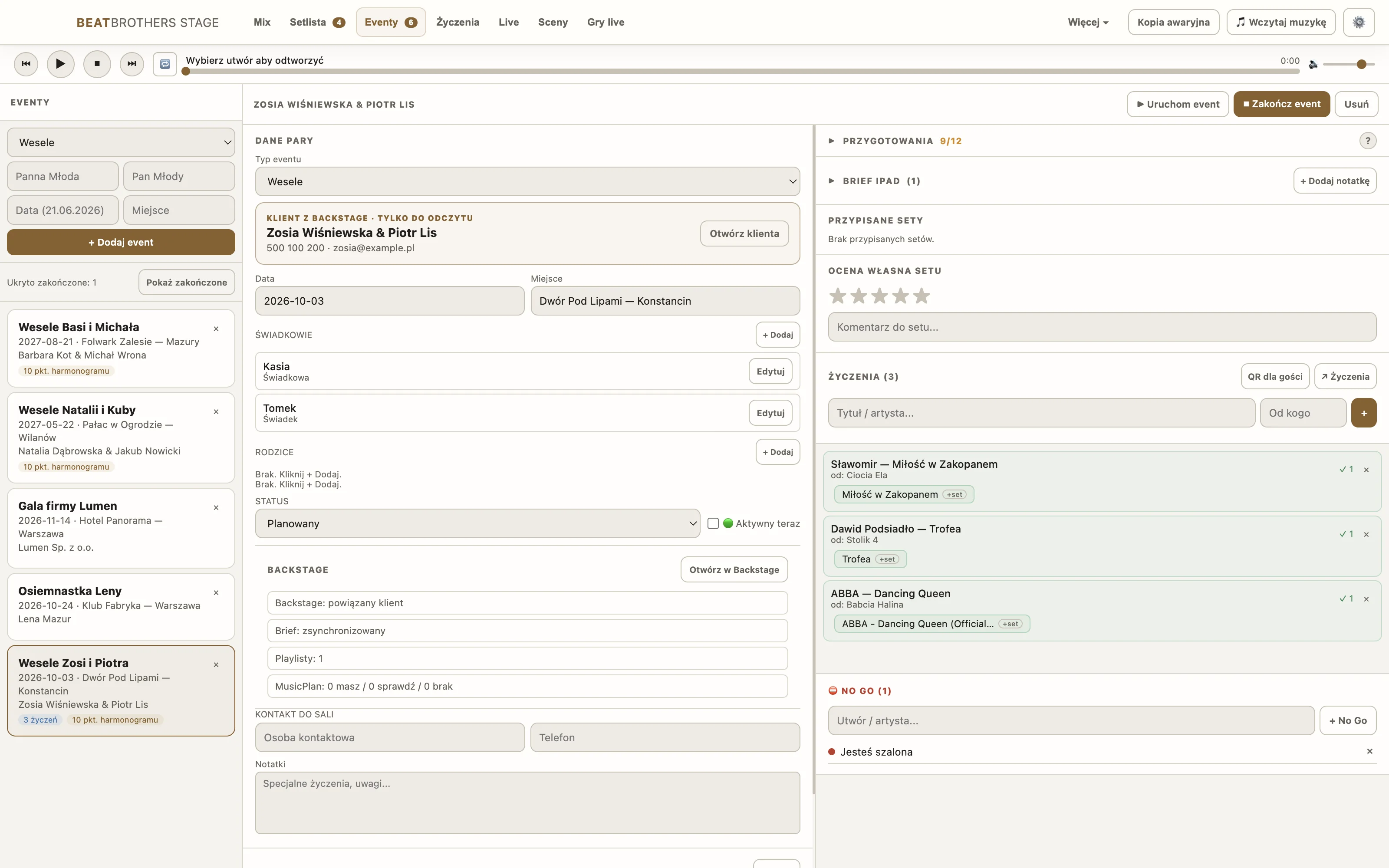This screenshot has width=1389, height=868.
Task: Expand the Przygotowania section
Action: [832, 141]
